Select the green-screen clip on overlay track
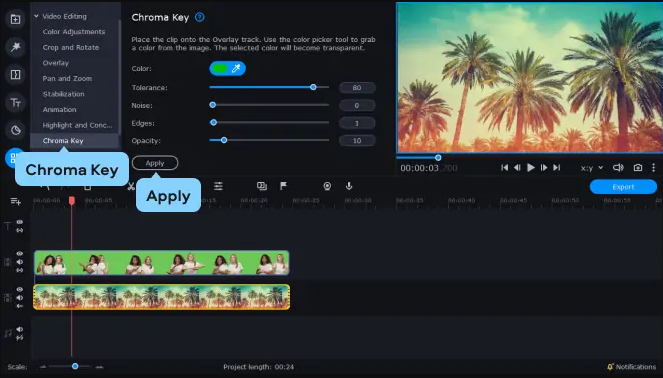663x378 pixels. pos(162,263)
